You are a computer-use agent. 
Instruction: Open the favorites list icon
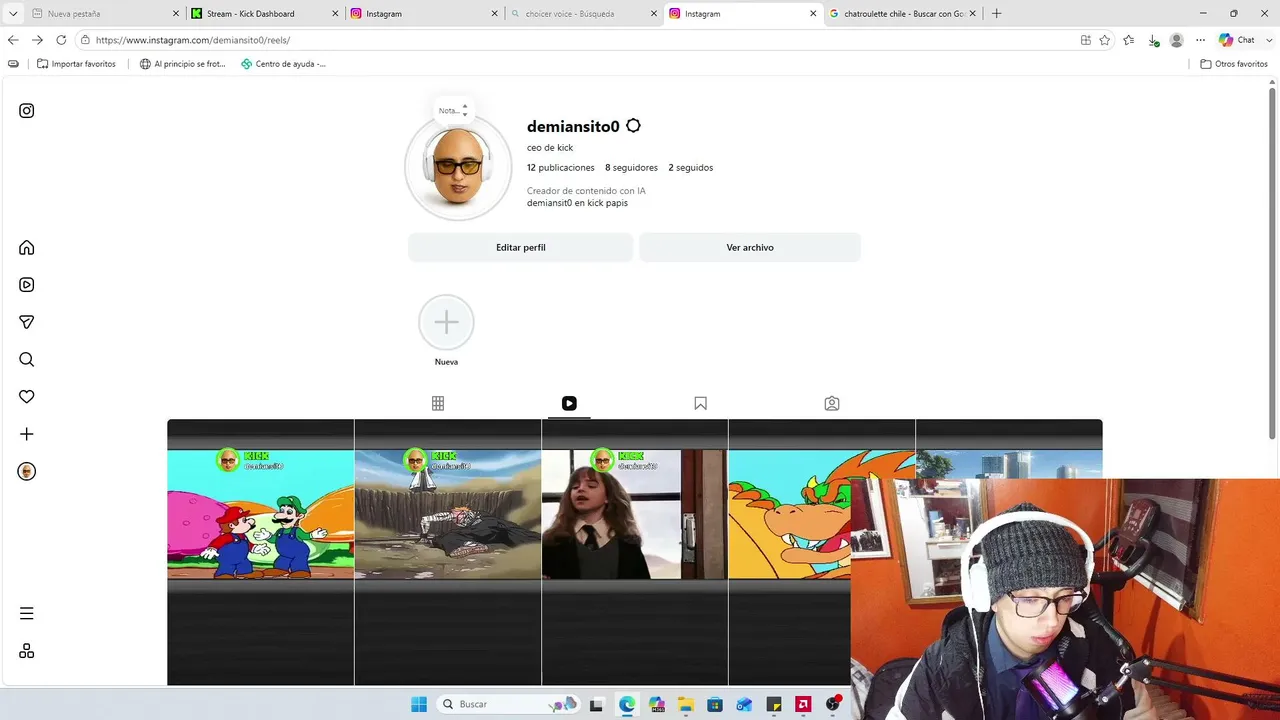1129,40
